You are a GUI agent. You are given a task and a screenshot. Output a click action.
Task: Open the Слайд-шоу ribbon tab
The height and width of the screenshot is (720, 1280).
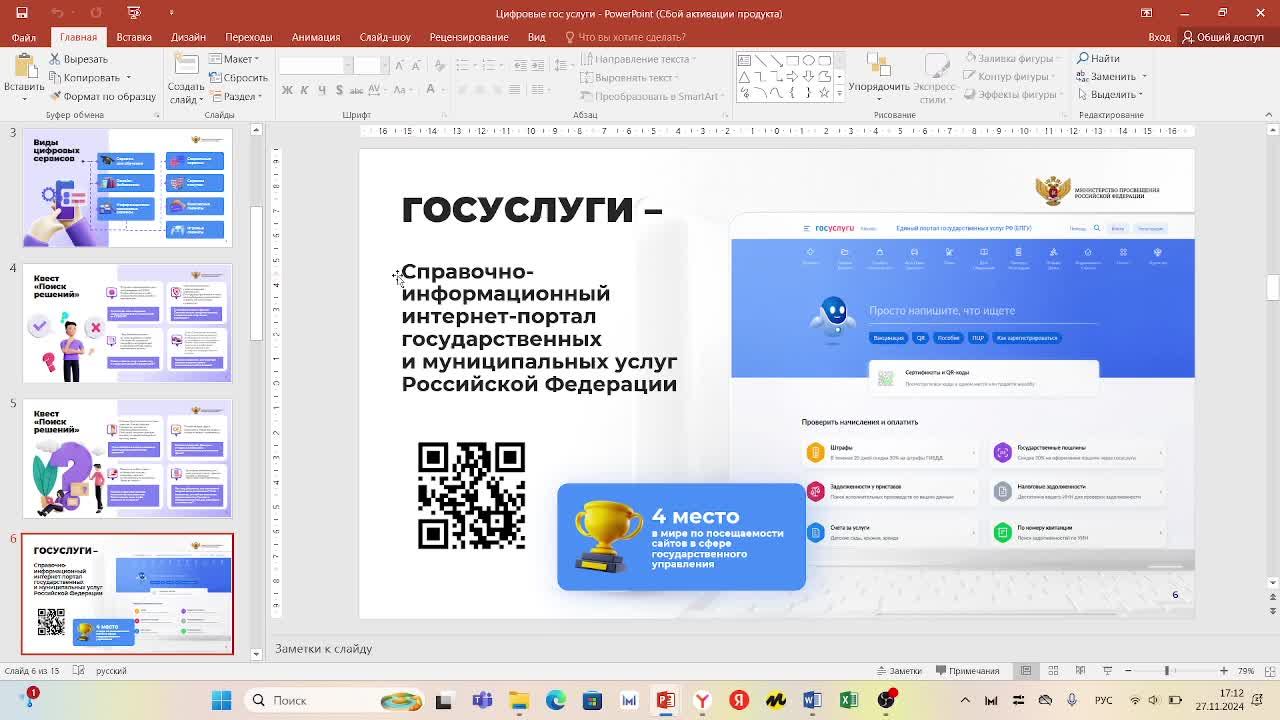click(385, 37)
